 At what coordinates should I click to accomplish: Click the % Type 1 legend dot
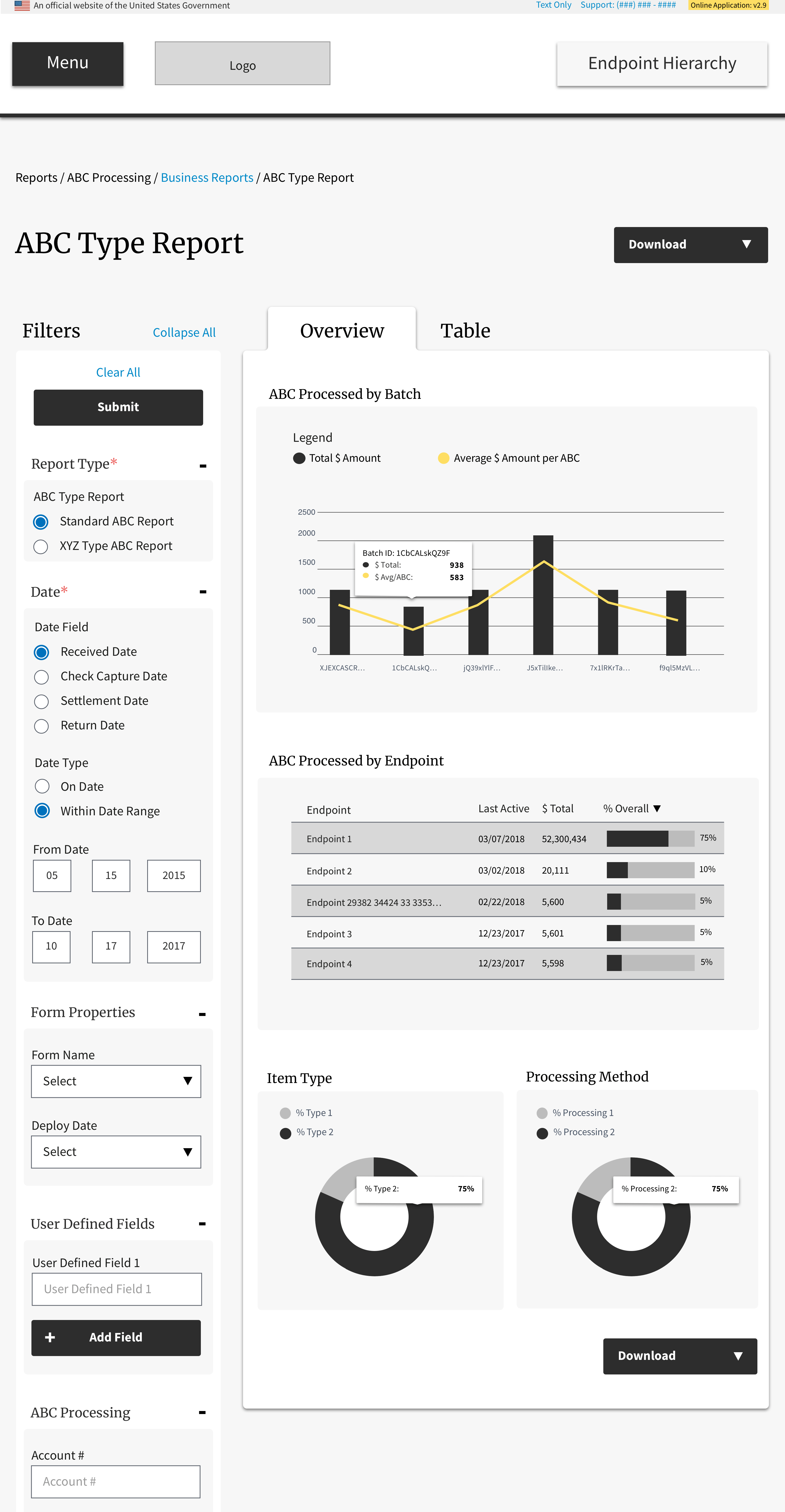click(x=286, y=1113)
